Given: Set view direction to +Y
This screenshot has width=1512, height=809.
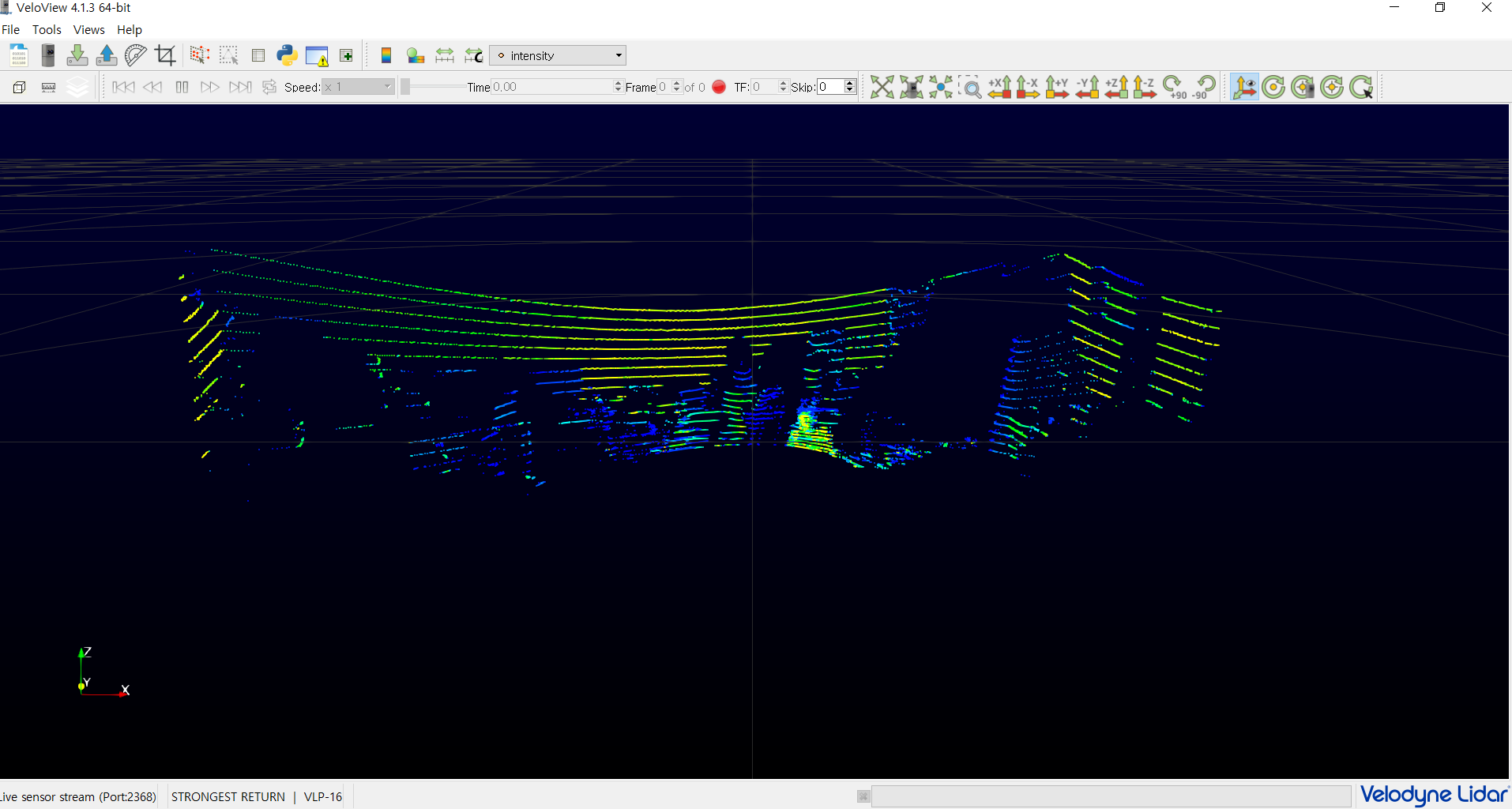Looking at the screenshot, I should 1057,87.
